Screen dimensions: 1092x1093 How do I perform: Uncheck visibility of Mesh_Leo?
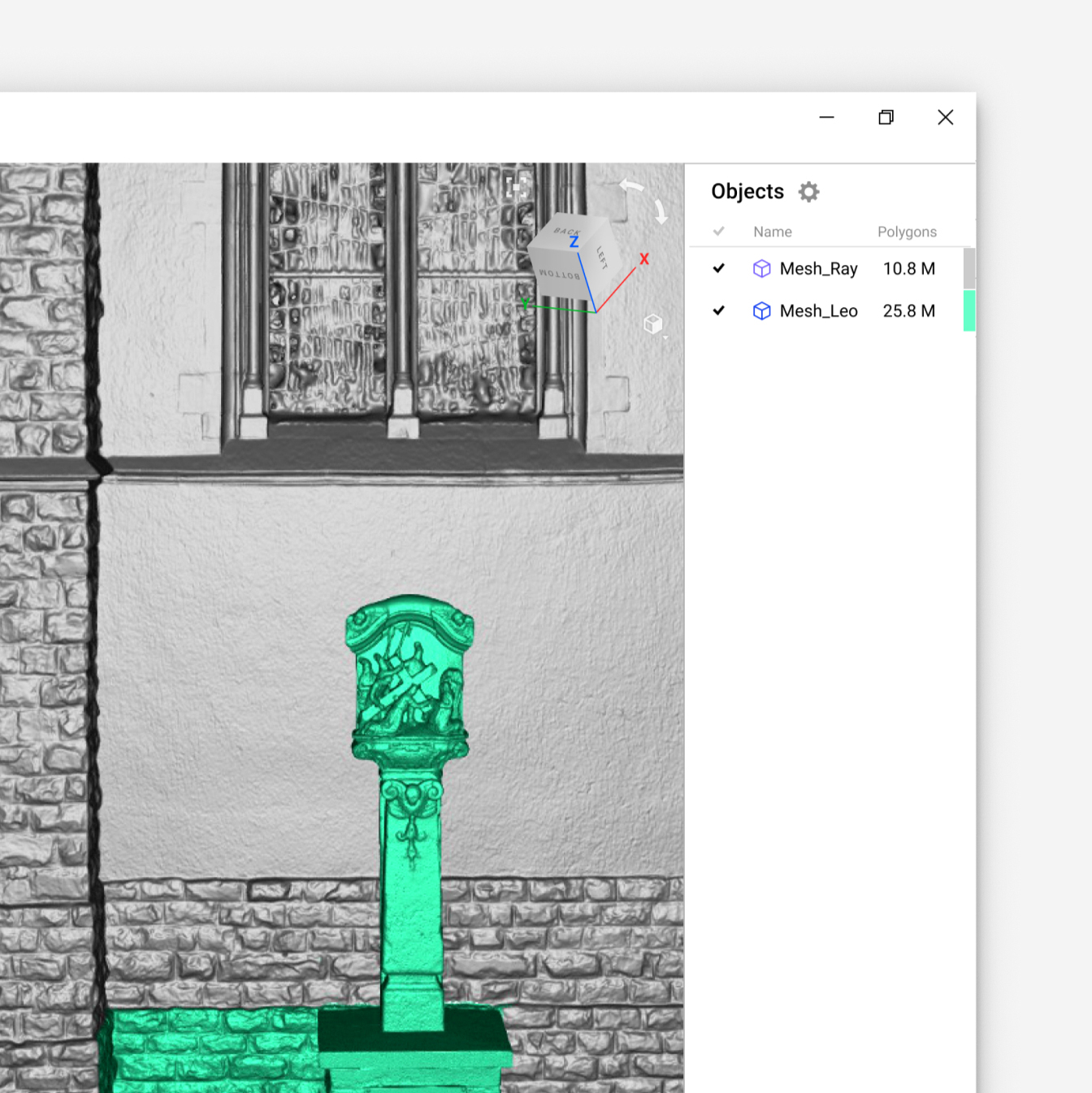[x=718, y=311]
